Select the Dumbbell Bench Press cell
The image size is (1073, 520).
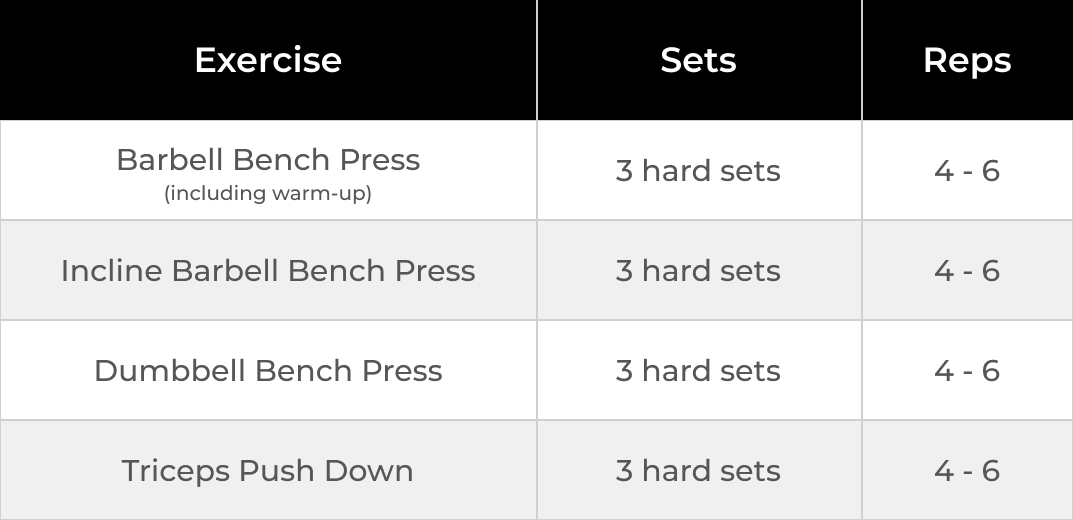click(268, 370)
